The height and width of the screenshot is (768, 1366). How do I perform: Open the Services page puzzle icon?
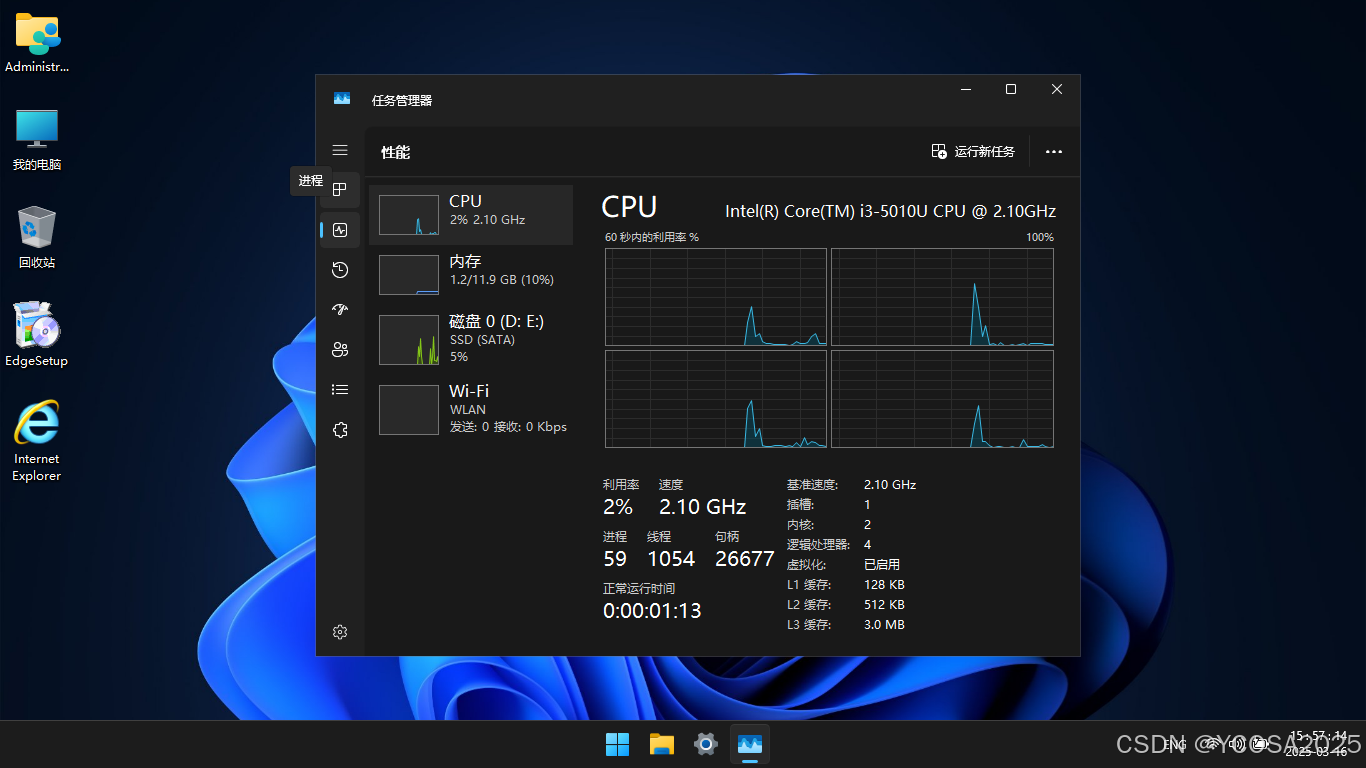pyautogui.click(x=340, y=430)
